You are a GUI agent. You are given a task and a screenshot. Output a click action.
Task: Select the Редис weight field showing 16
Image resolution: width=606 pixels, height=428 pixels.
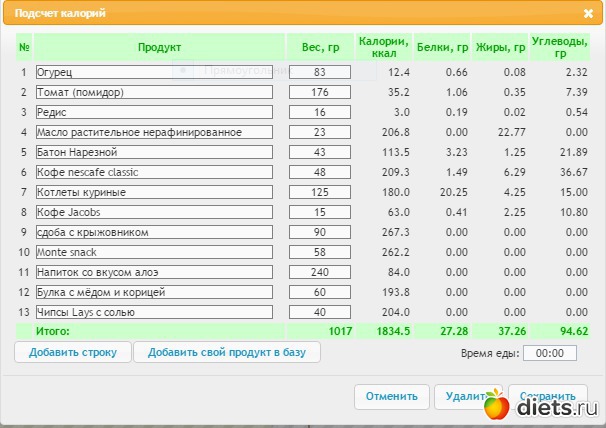point(320,112)
